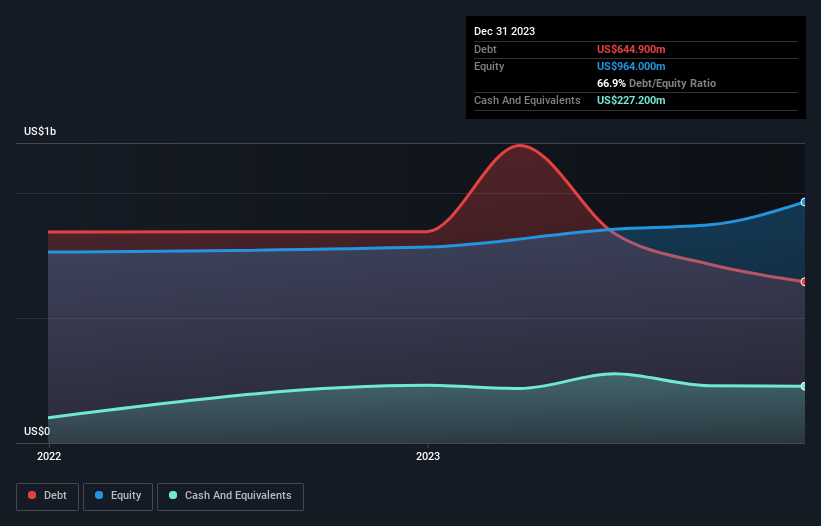Click Cash And Equivalents label in tooltip
Image resolution: width=821 pixels, height=526 pixels.
coord(527,100)
